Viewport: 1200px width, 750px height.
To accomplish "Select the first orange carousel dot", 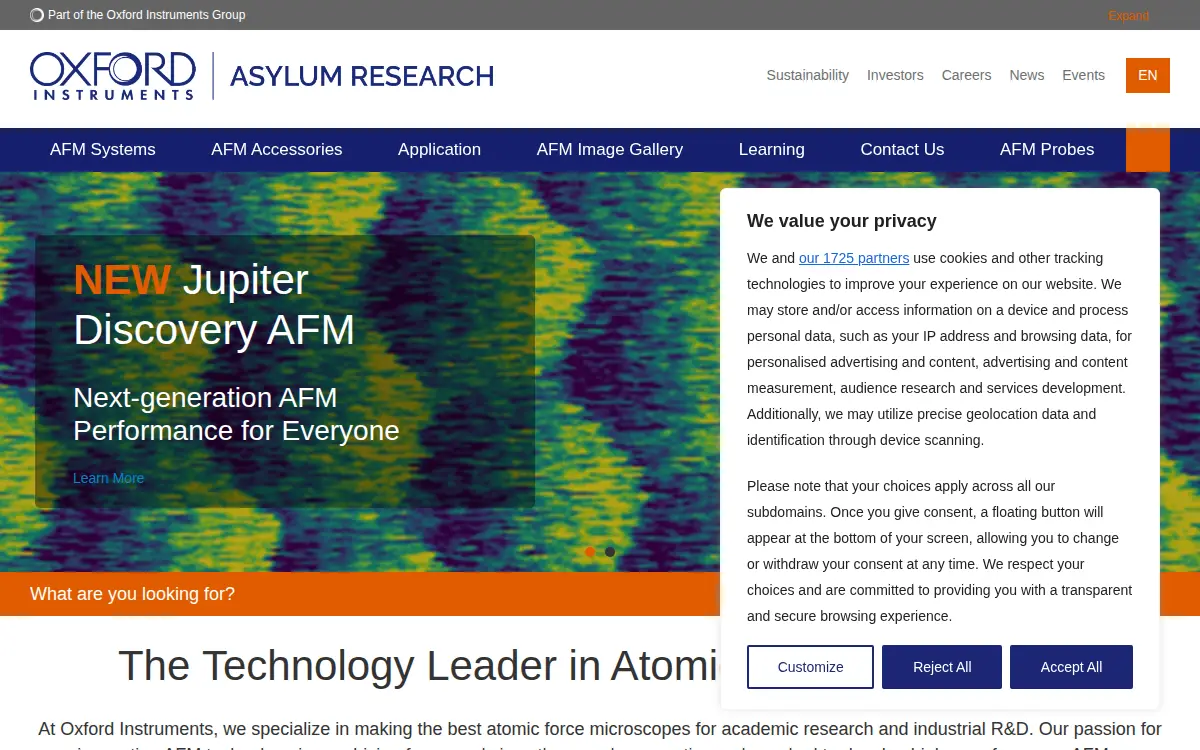I will point(590,552).
